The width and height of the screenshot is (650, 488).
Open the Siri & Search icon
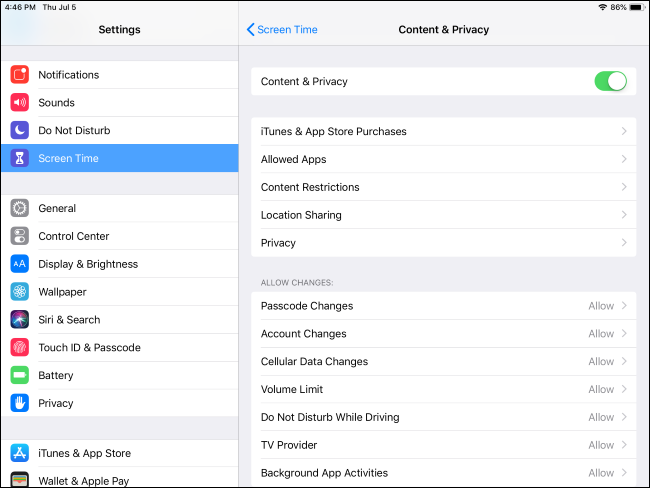pyautogui.click(x=20, y=320)
